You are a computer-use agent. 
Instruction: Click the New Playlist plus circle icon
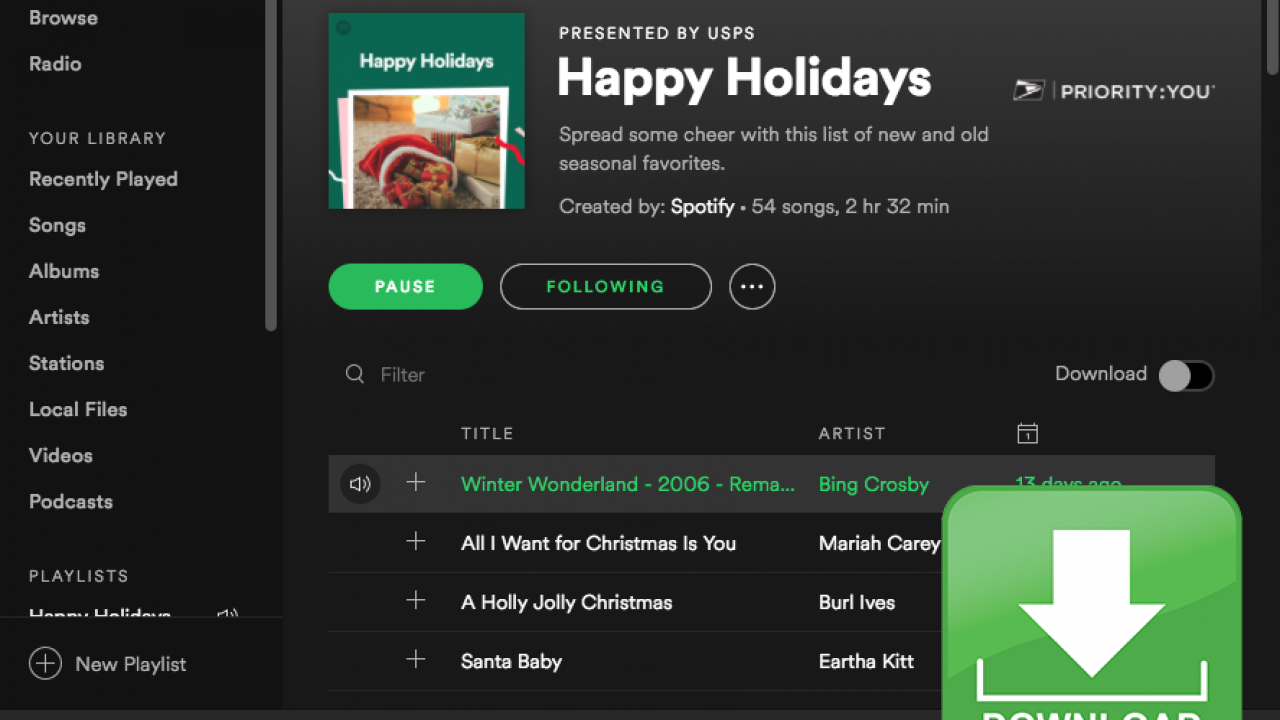click(x=45, y=664)
